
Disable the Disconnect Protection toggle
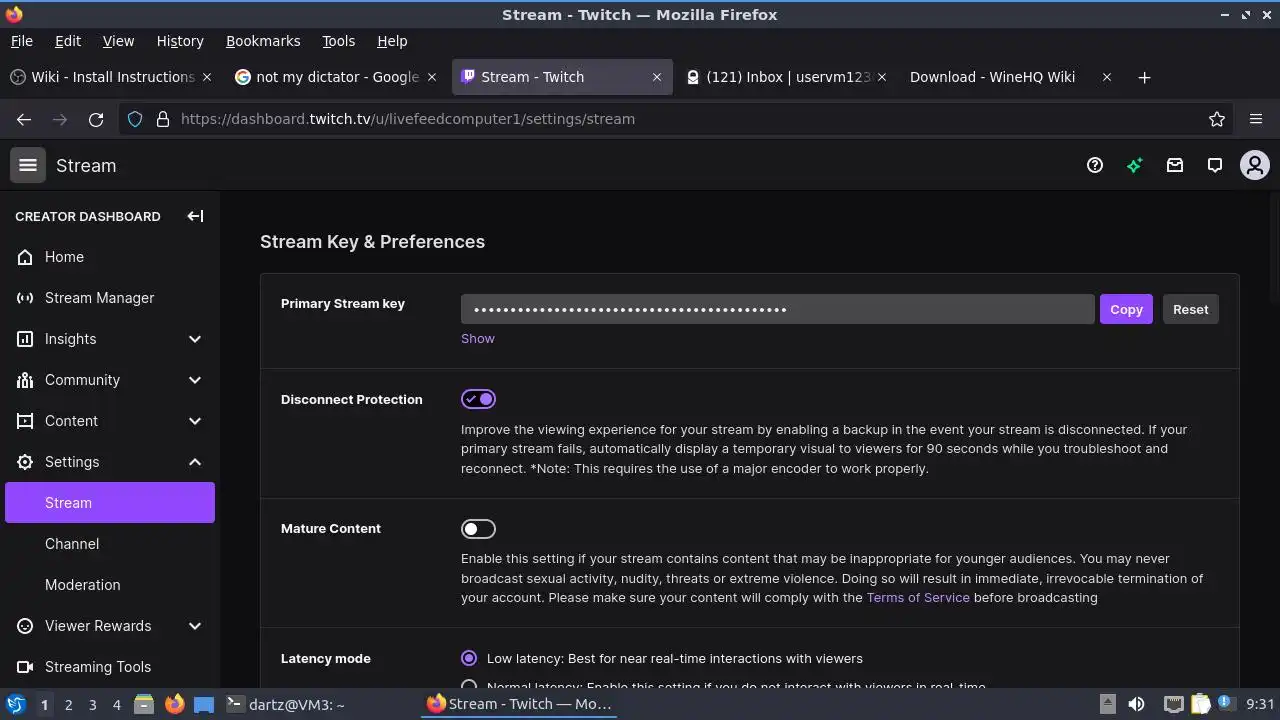tap(478, 399)
